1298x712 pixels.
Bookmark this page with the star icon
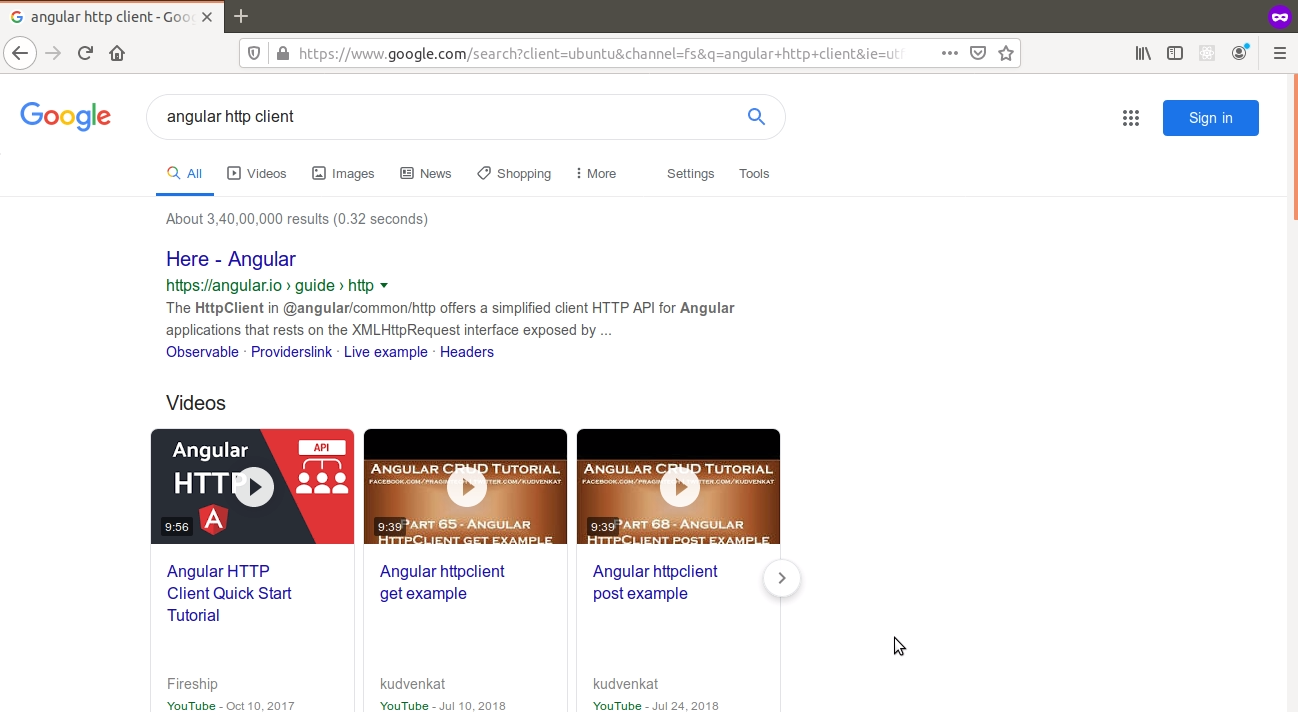pos(1006,52)
